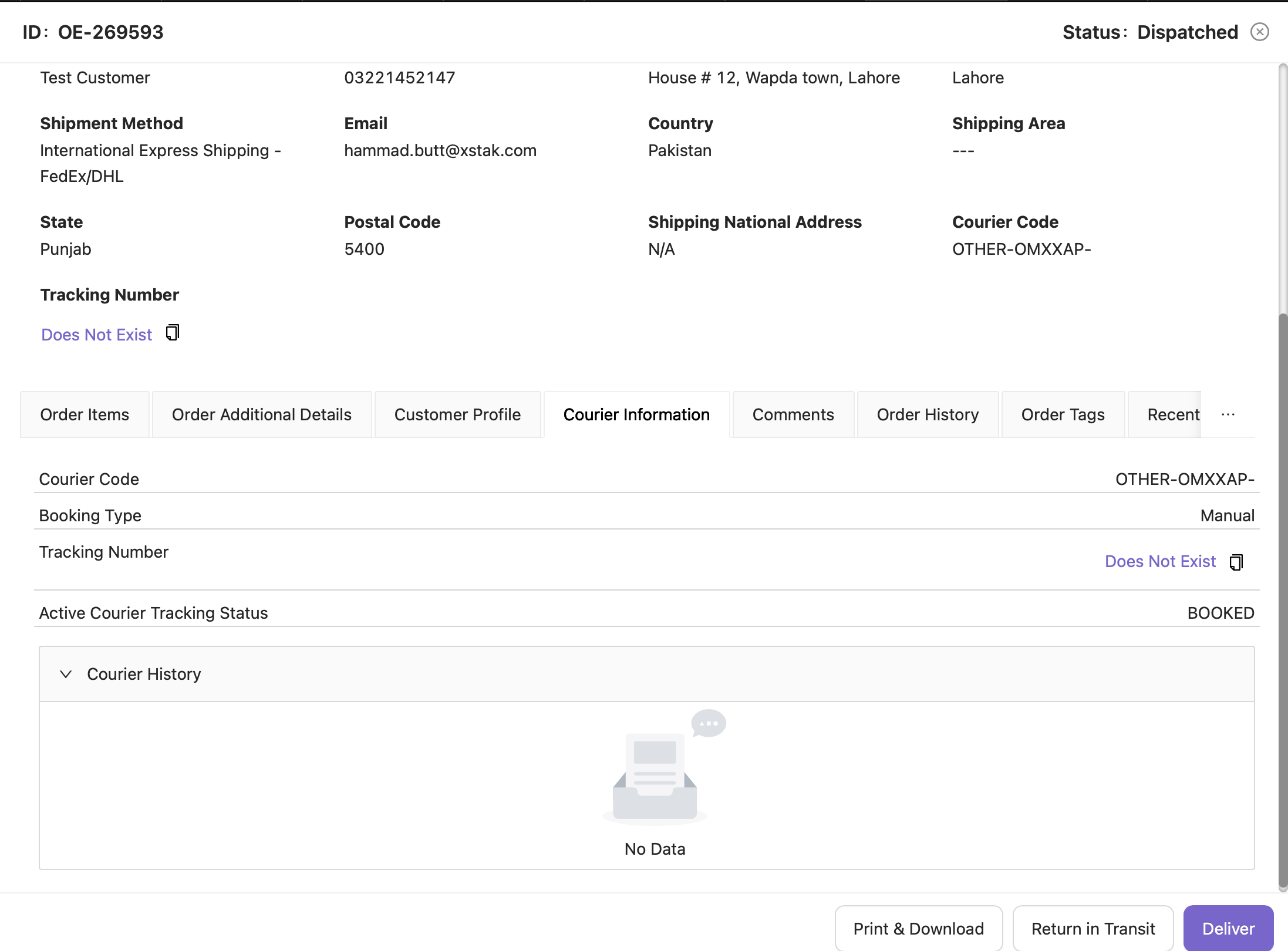The width and height of the screenshot is (1288, 951).
Task: Click the postal code 5400
Action: 364,249
